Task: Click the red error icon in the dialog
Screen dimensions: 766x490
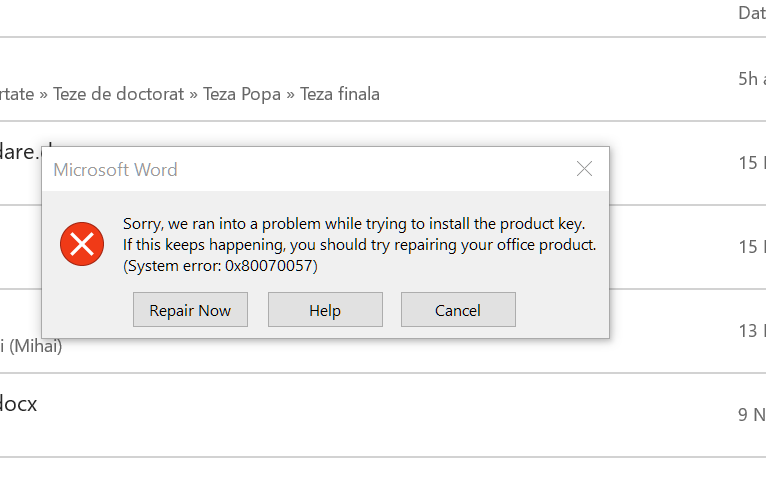Action: click(82, 244)
